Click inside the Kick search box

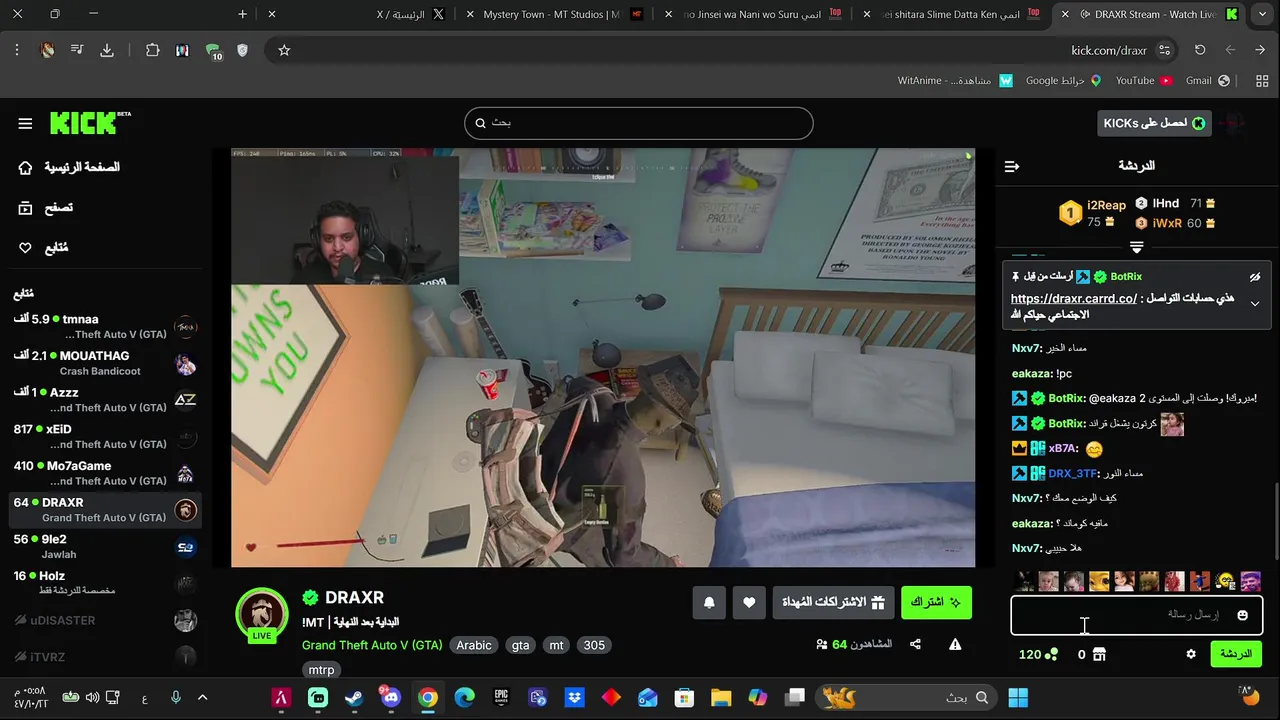pyautogui.click(x=638, y=123)
